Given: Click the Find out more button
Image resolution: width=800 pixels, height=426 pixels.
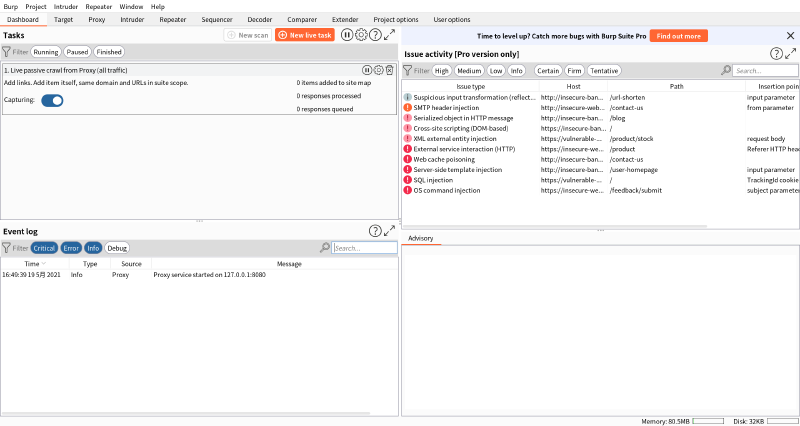Looking at the screenshot, I should pyautogui.click(x=678, y=35).
